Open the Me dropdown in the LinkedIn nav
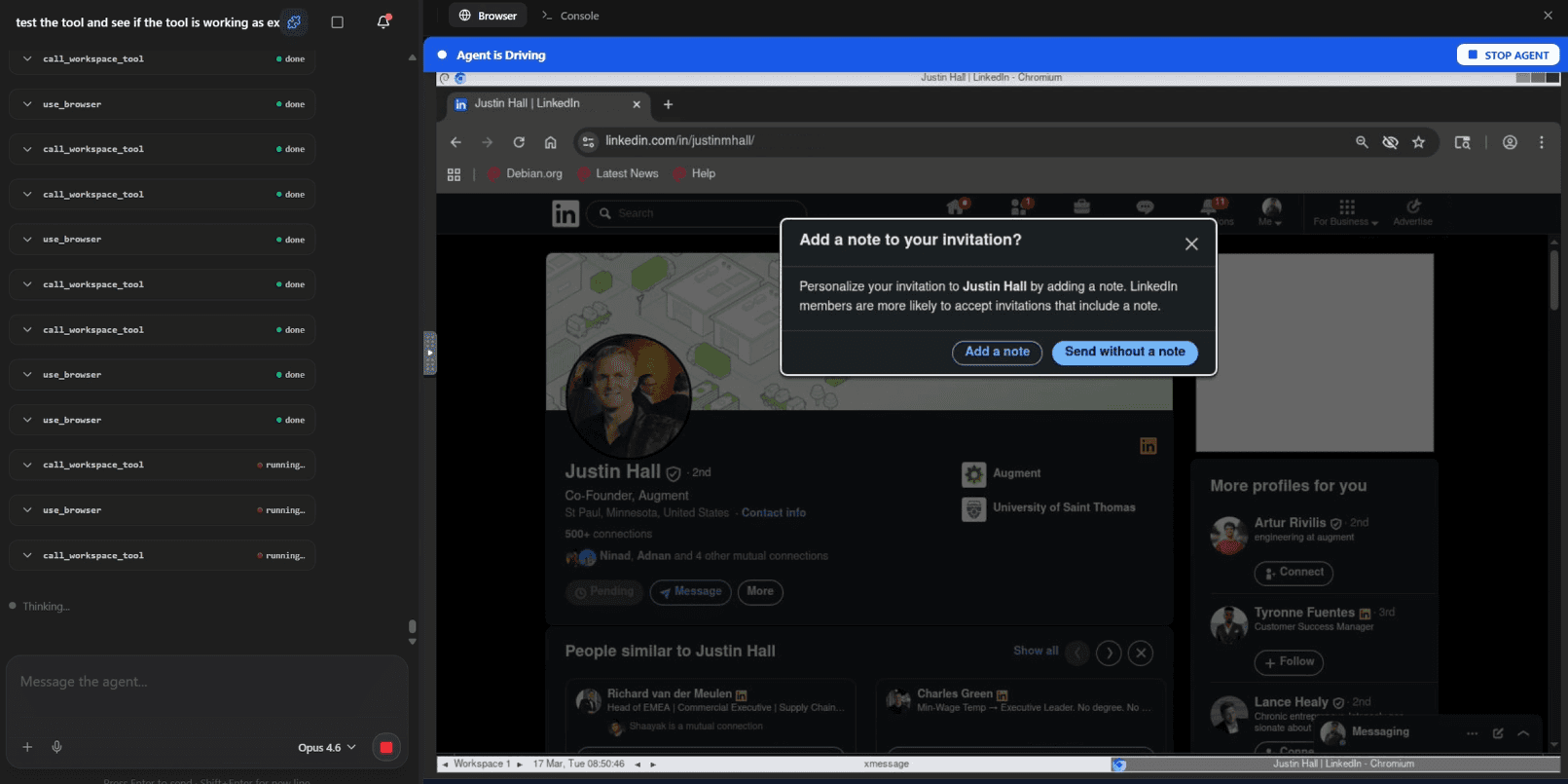The width and height of the screenshot is (1568, 784). 1271,212
